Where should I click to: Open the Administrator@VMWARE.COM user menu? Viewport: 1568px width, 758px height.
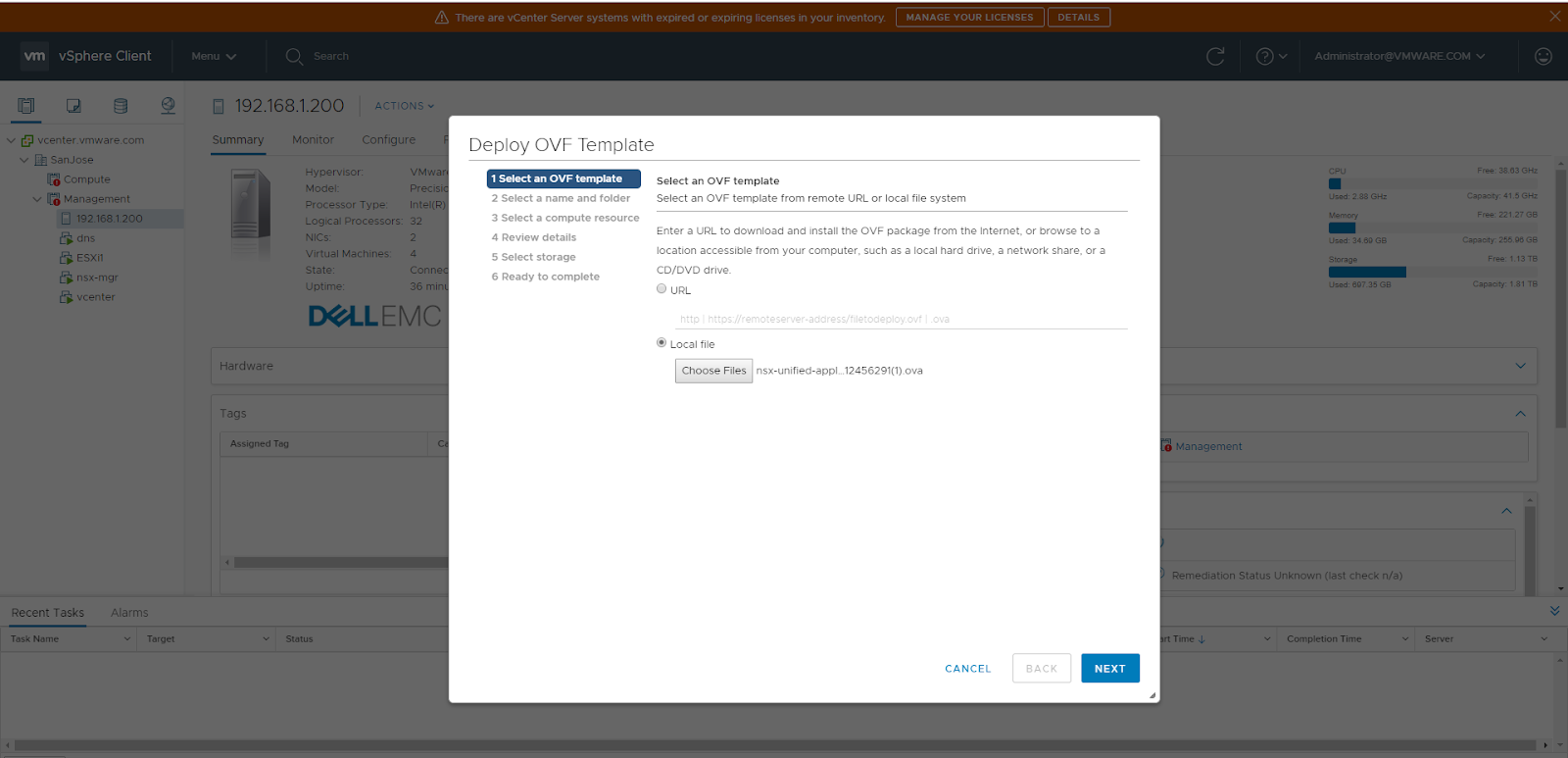1399,57
